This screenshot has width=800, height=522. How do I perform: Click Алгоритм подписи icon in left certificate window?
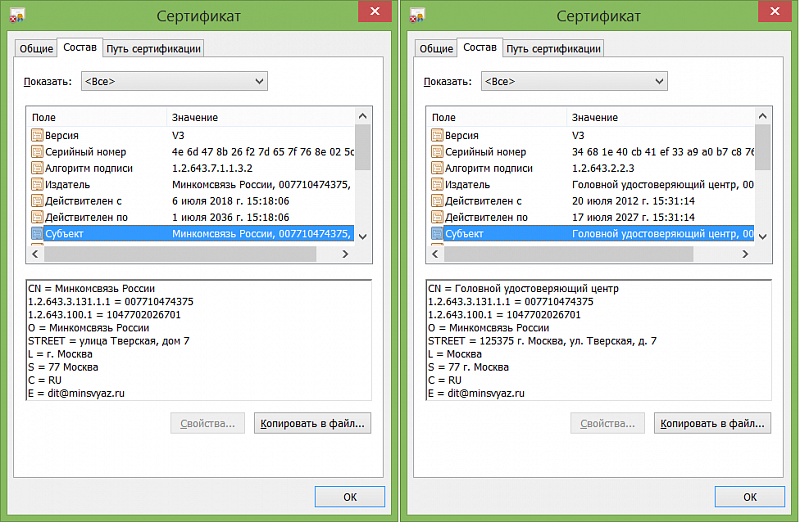(x=37, y=168)
